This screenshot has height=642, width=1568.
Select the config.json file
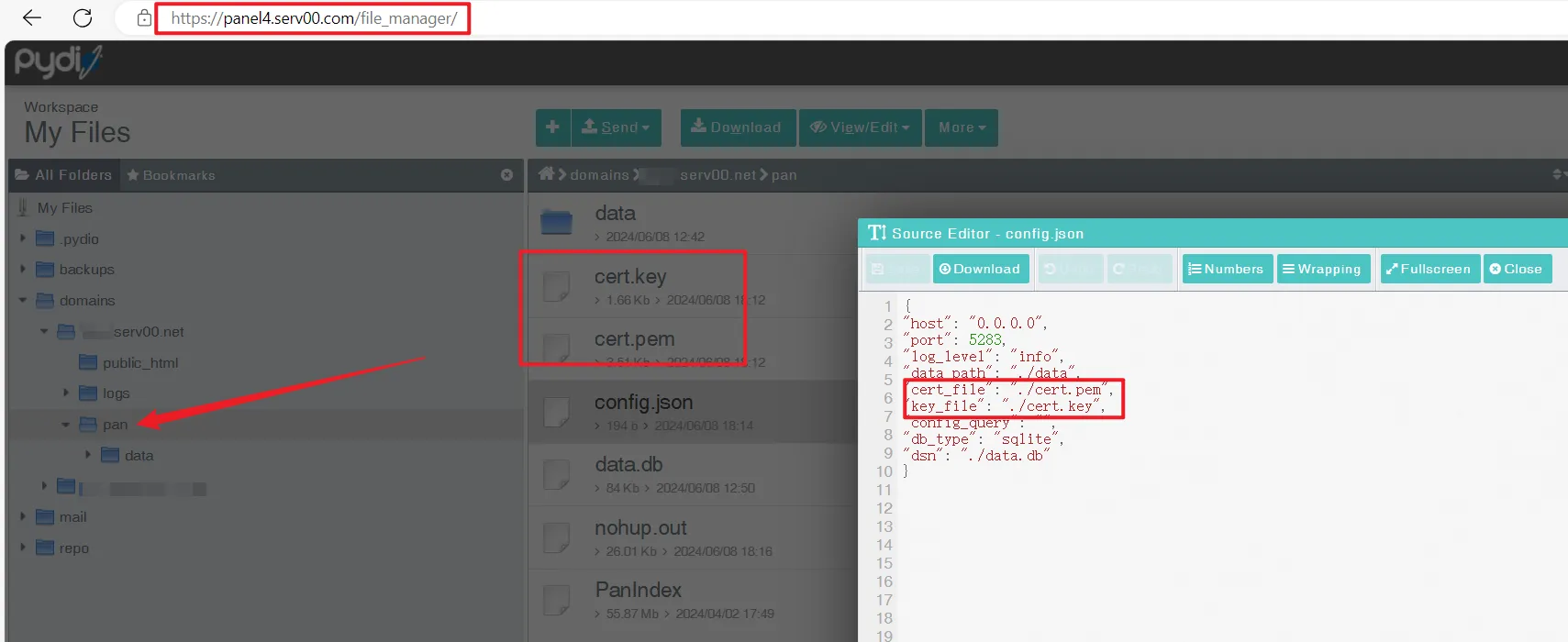click(693, 412)
